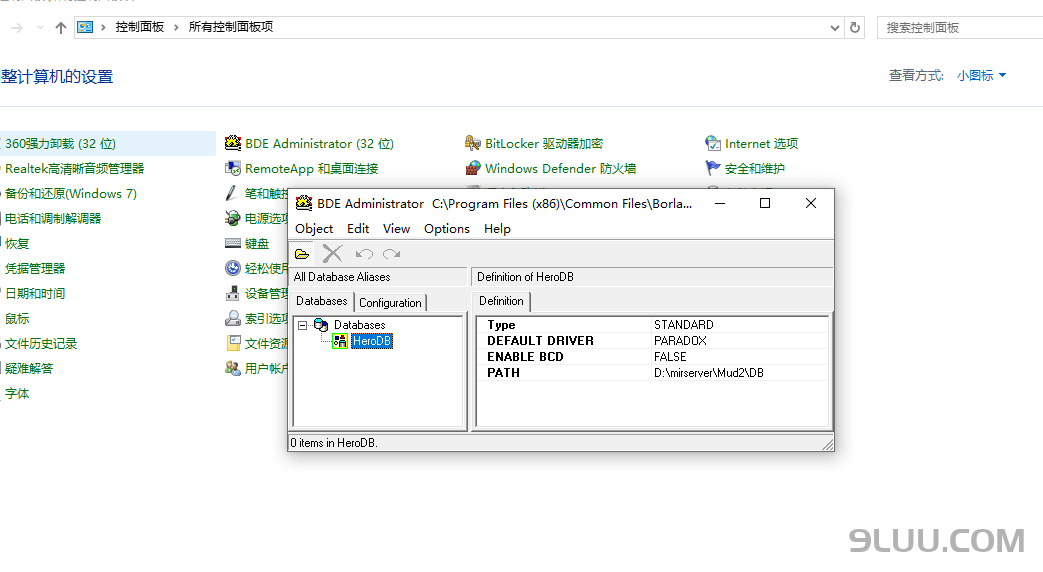Image resolution: width=1043 pixels, height=572 pixels.
Task: Click the 控制面板 breadcrumb
Action: 140,27
